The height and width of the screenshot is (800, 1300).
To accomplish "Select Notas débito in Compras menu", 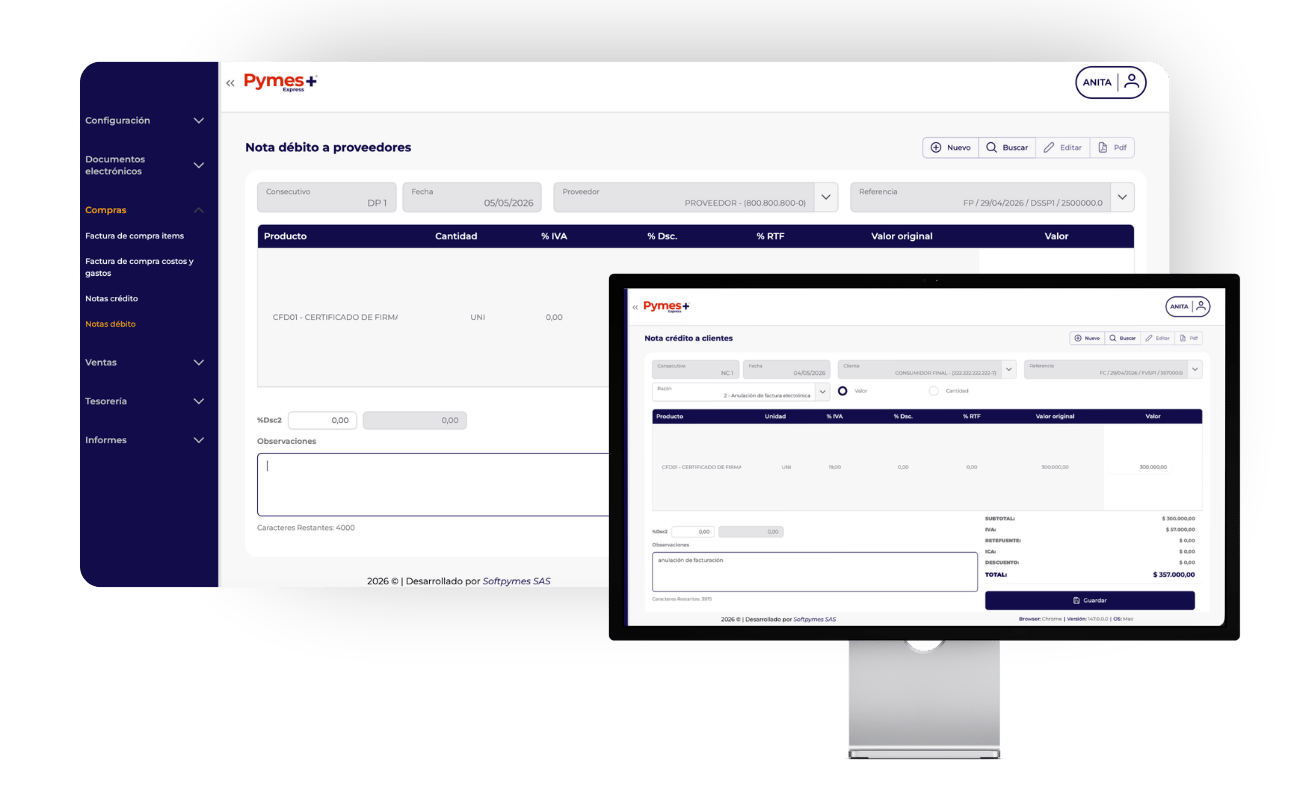I will [110, 324].
